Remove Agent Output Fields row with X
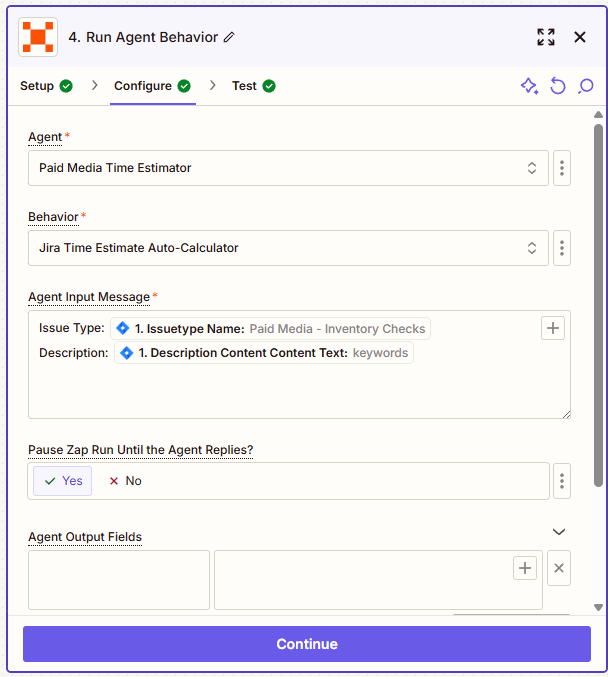Screen dimensions: 608x677 tap(559, 568)
